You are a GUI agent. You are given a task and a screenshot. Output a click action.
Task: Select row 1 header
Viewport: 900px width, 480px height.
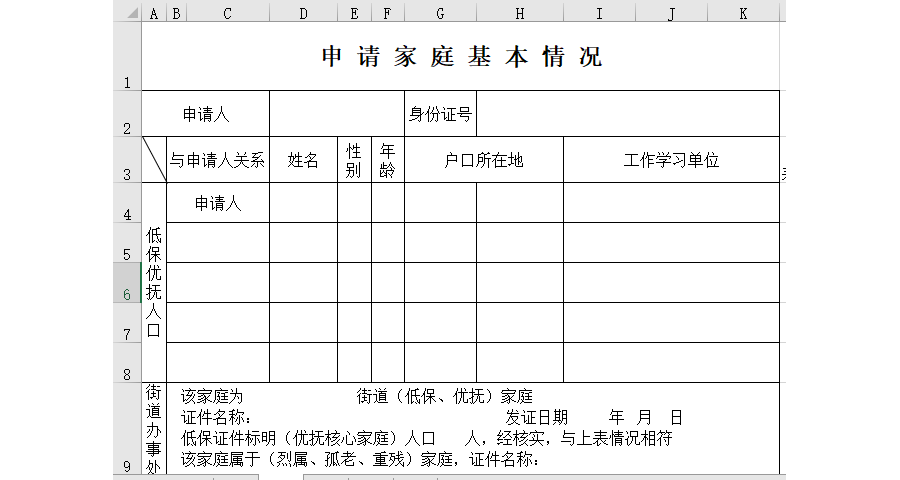127,56
